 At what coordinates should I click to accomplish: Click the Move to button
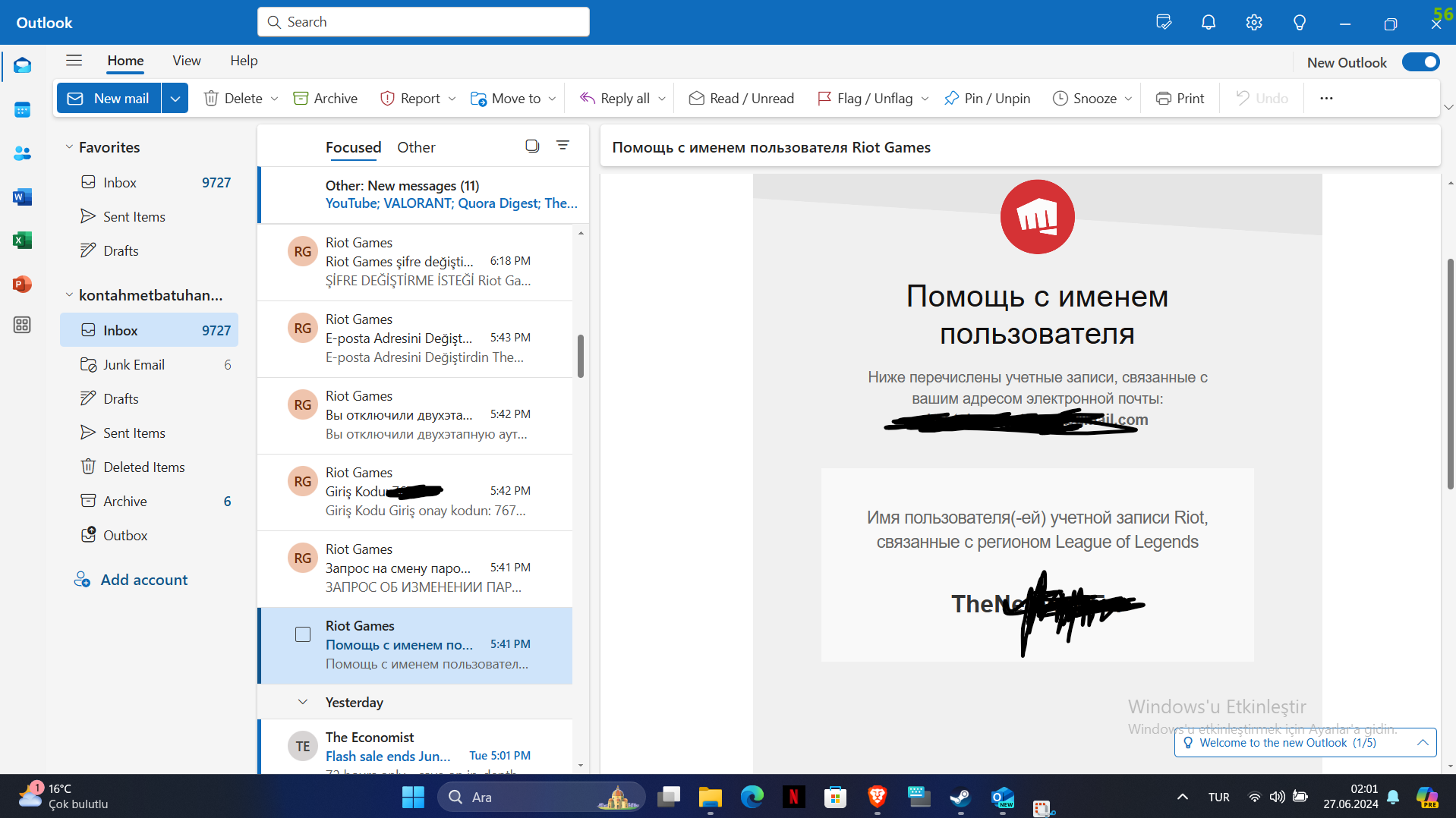[506, 99]
